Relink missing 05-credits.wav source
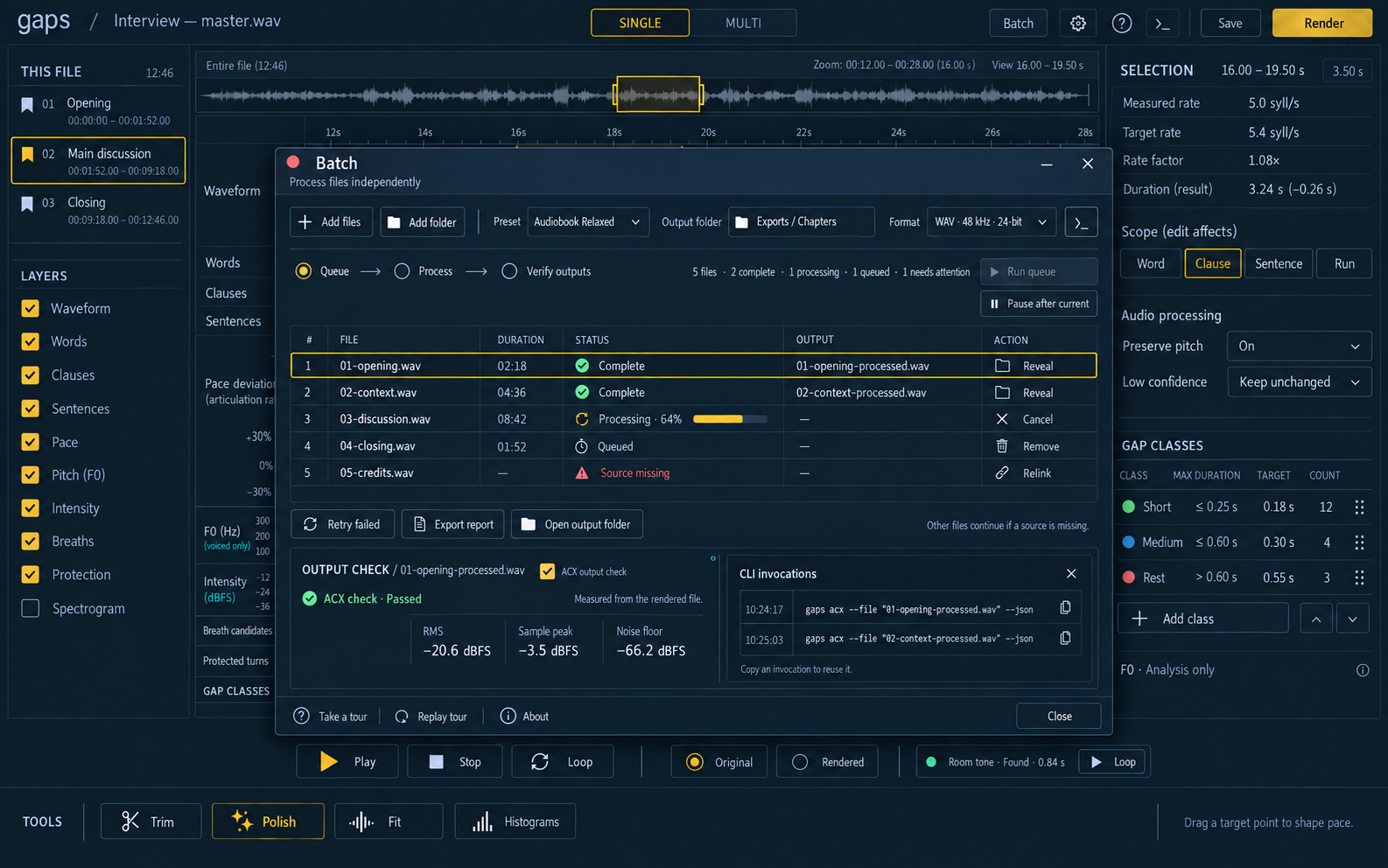The width and height of the screenshot is (1388, 868). [x=1023, y=472]
